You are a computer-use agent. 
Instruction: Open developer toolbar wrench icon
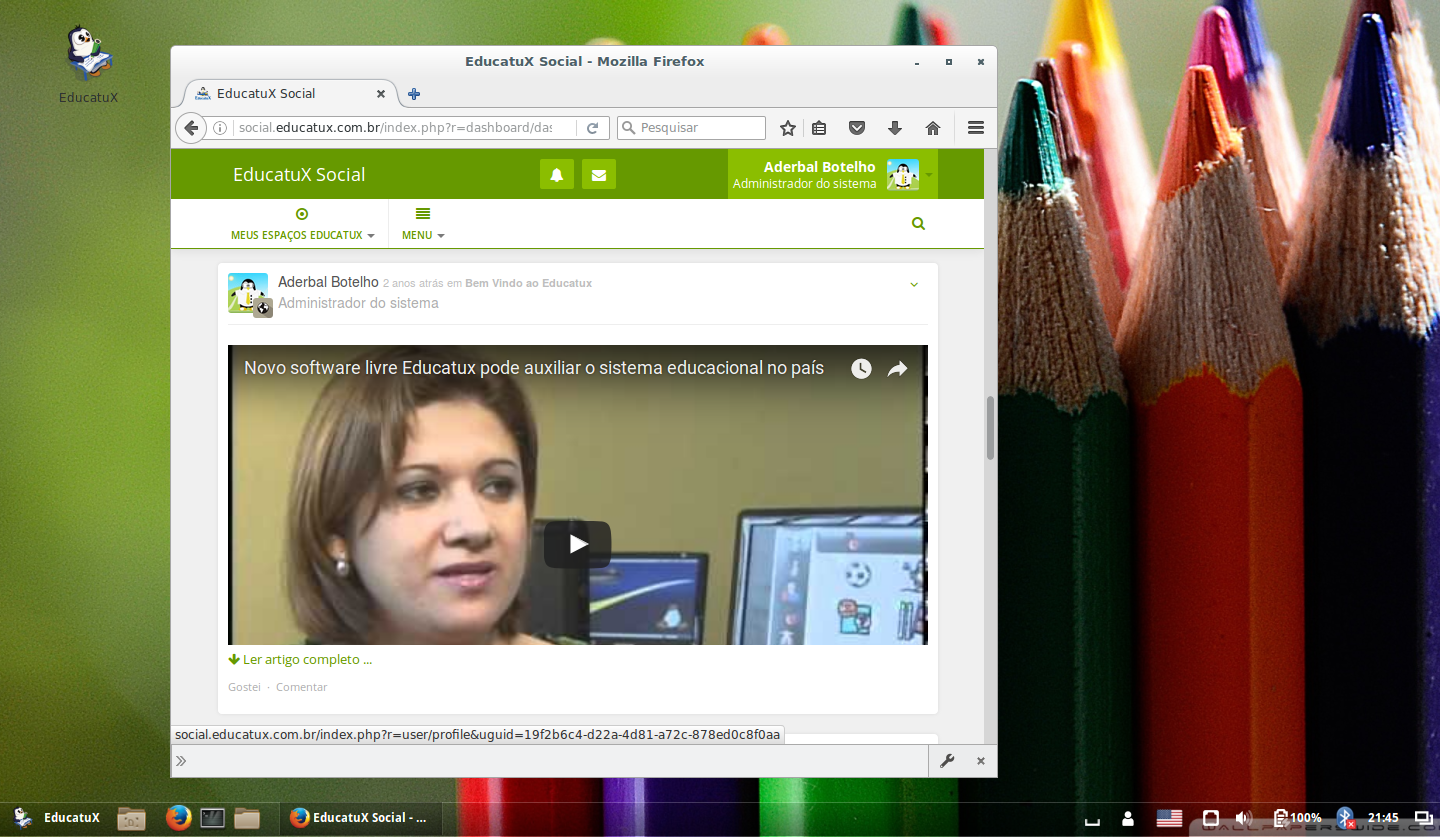pyautogui.click(x=947, y=761)
